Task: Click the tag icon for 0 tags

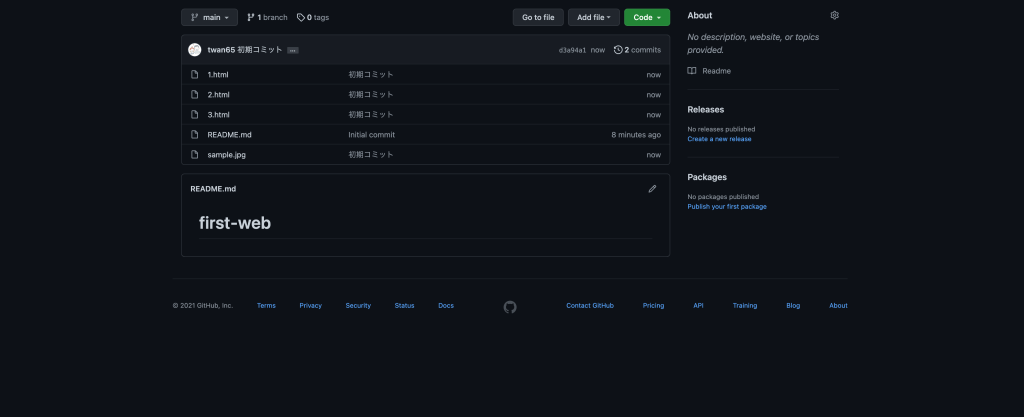Action: pyautogui.click(x=301, y=17)
